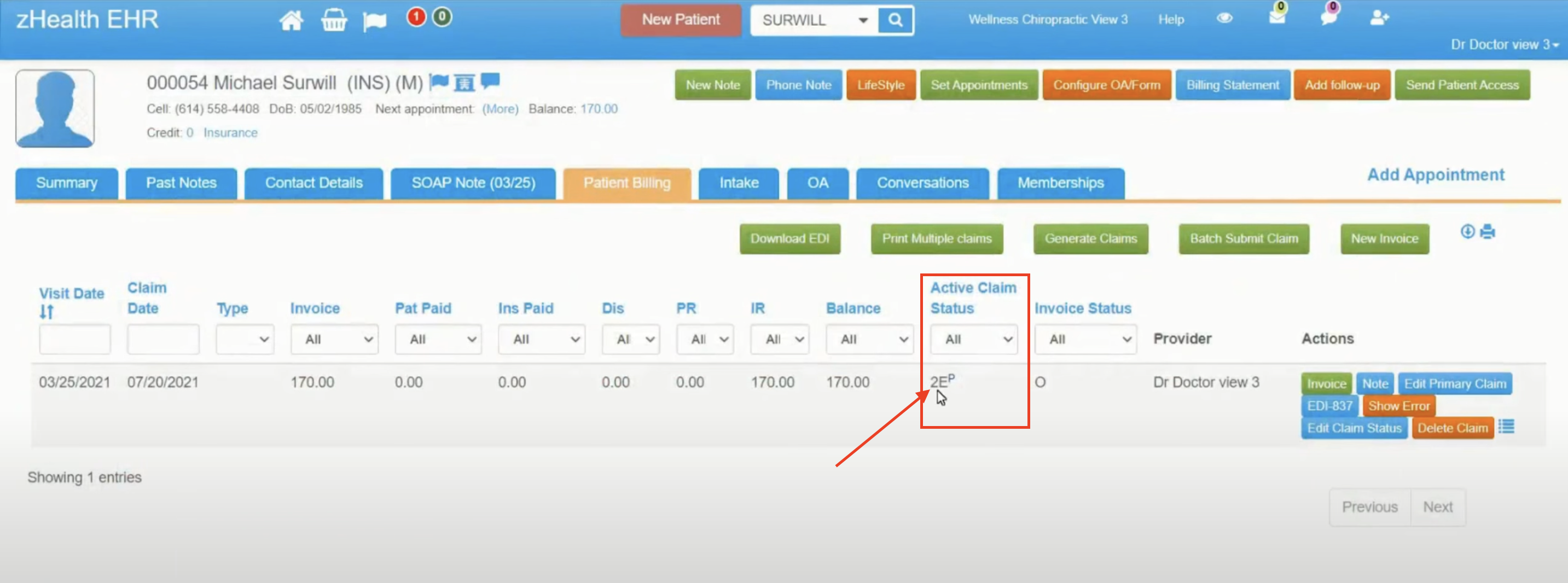Open the IR filter dropdown

tap(779, 339)
